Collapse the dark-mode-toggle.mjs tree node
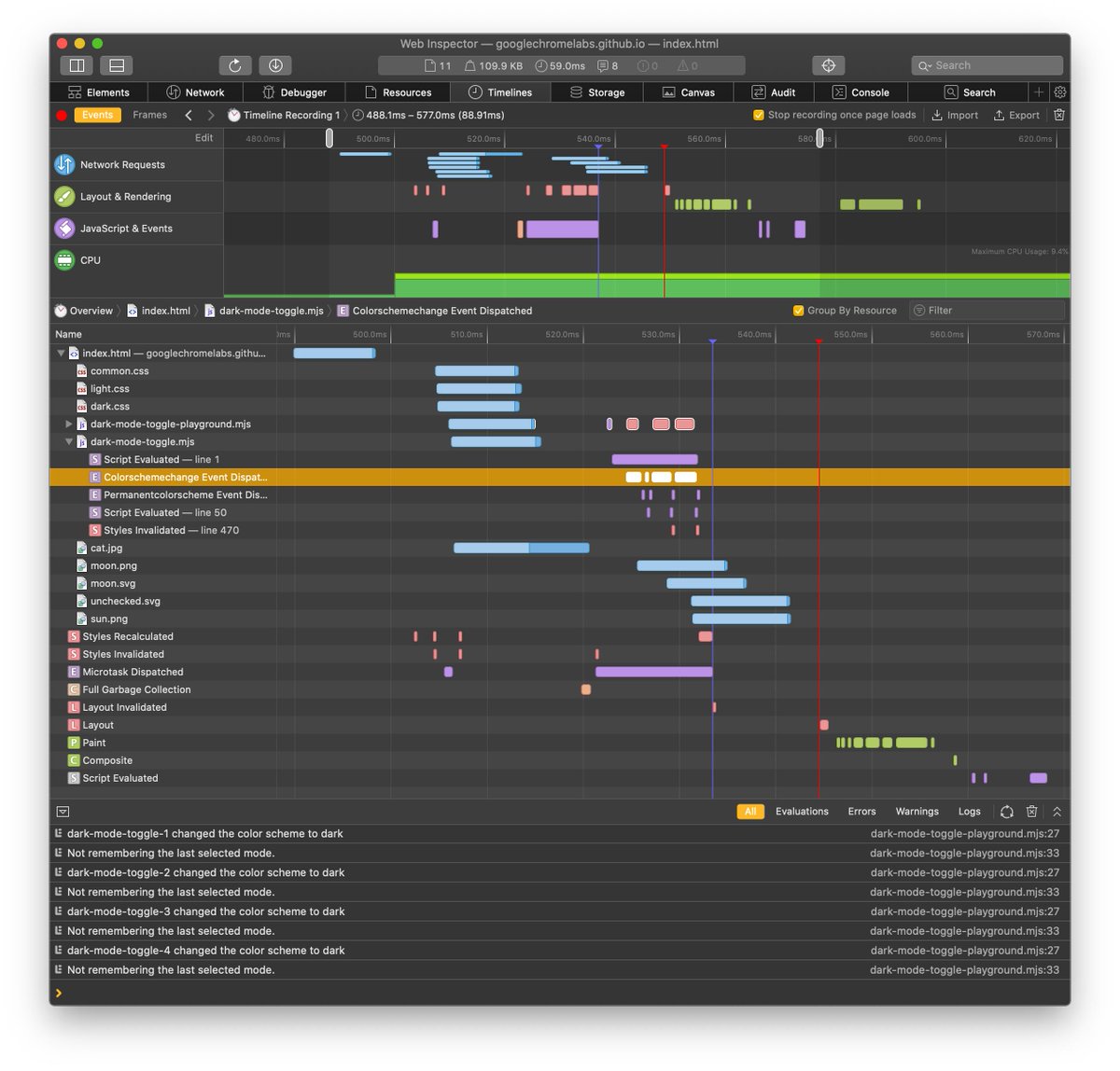The width and height of the screenshot is (1120, 1071). point(68,442)
